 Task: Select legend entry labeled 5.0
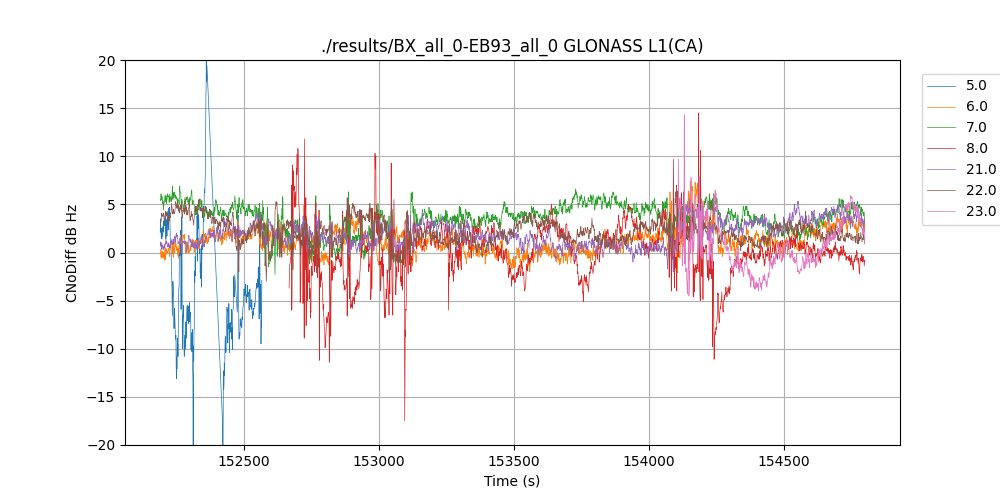tap(976, 85)
